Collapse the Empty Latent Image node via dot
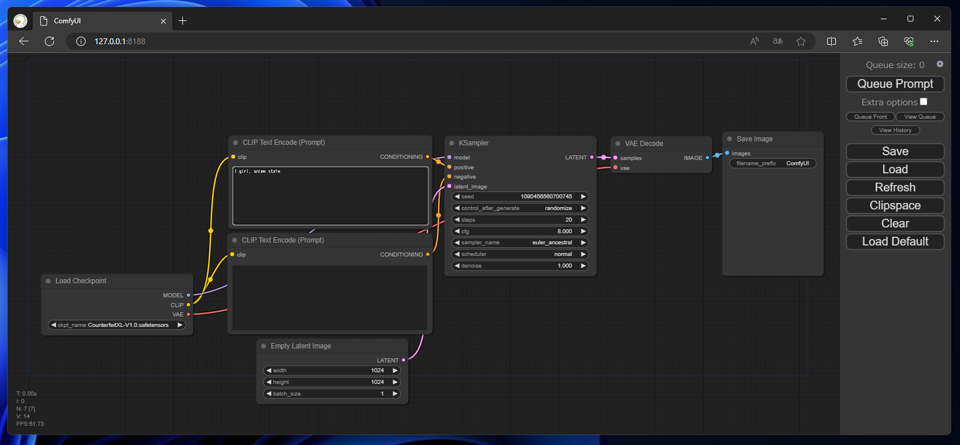 (263, 346)
